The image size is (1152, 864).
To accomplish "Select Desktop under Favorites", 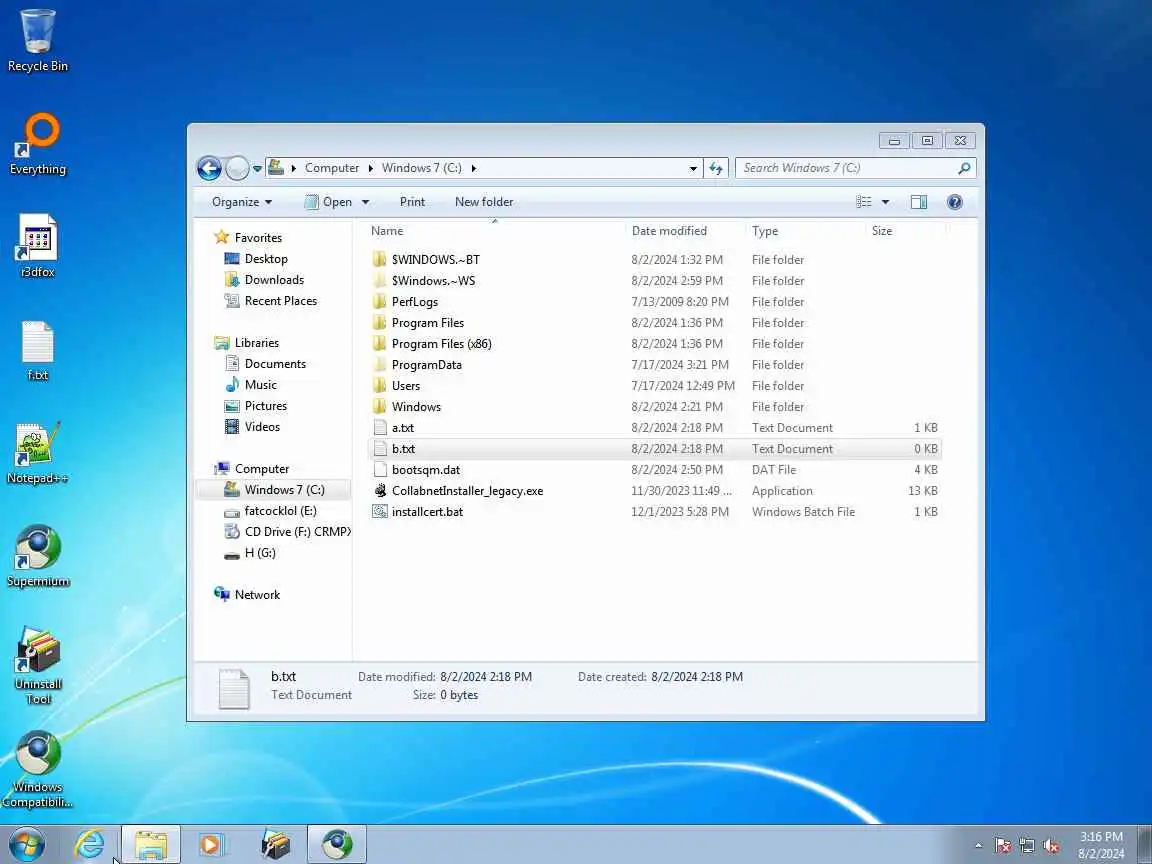I will click(x=256, y=259).
